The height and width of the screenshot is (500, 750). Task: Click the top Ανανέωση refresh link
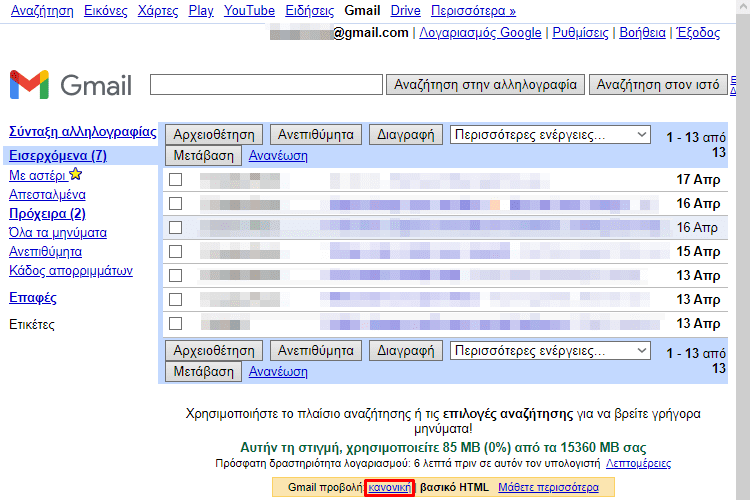[x=278, y=156]
